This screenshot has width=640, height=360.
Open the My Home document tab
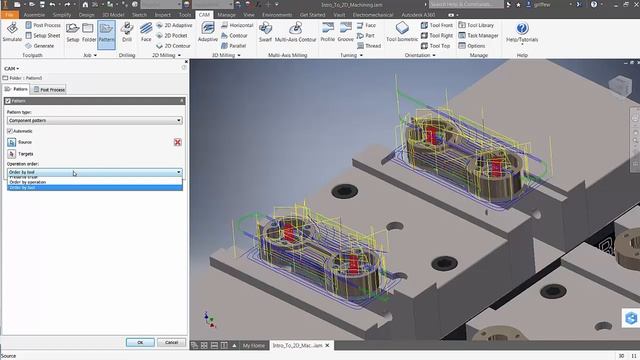(254, 345)
